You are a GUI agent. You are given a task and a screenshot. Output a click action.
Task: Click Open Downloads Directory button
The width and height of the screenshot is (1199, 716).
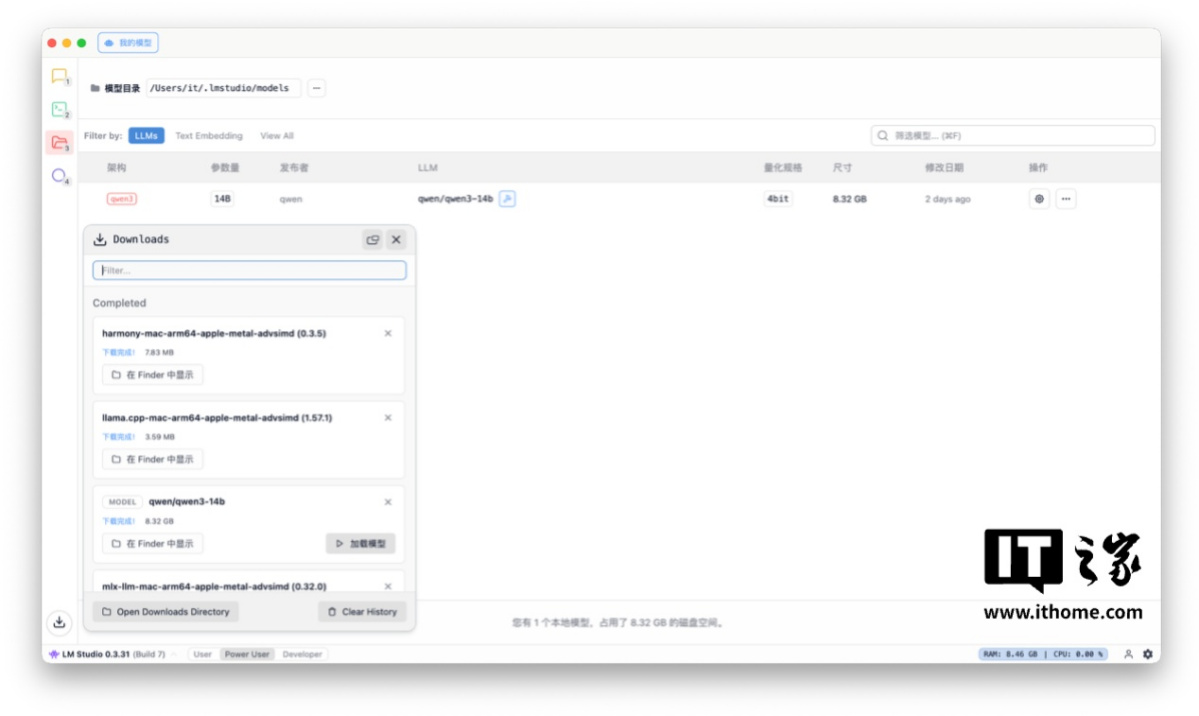(x=165, y=612)
